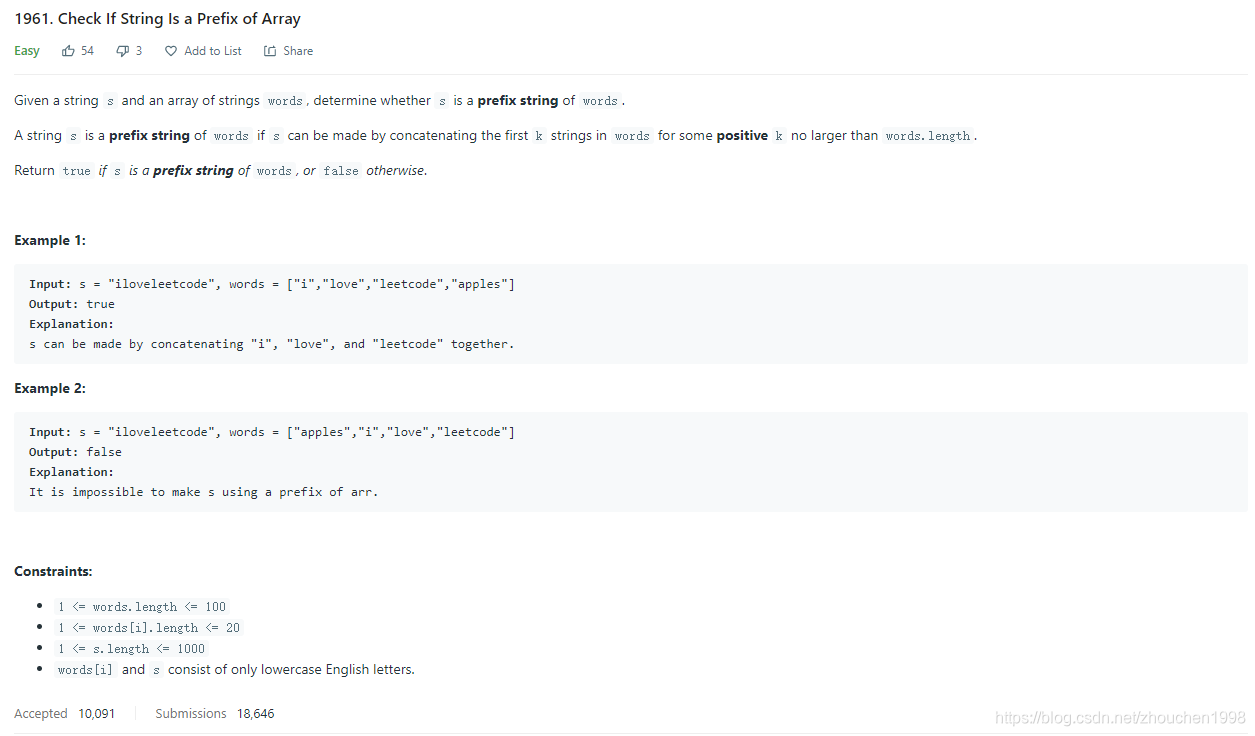This screenshot has height=736, width=1255.
Task: Click the Add to List text
Action: 213,51
